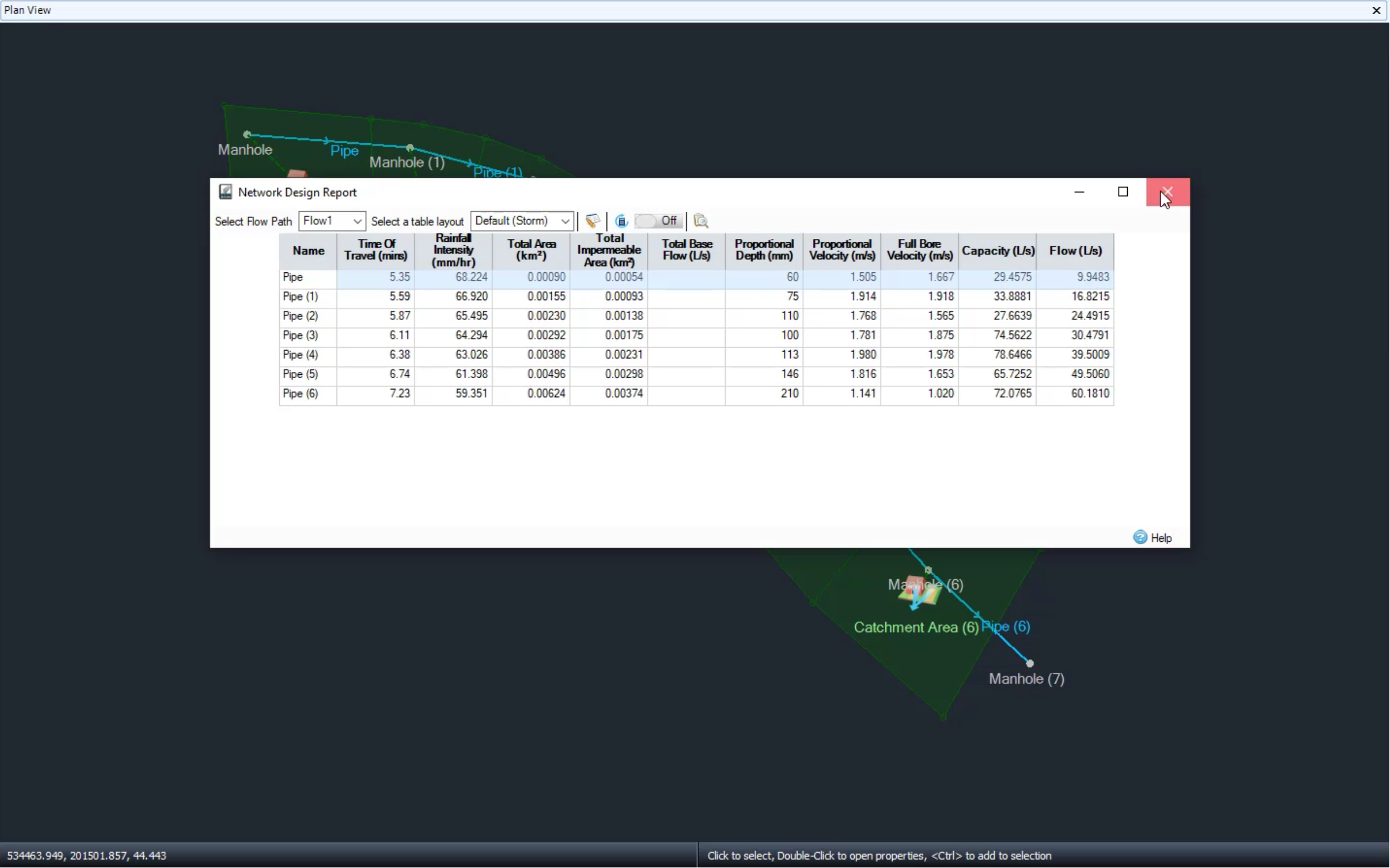Select the Manhole (7) label in Plan View

coord(1026,679)
